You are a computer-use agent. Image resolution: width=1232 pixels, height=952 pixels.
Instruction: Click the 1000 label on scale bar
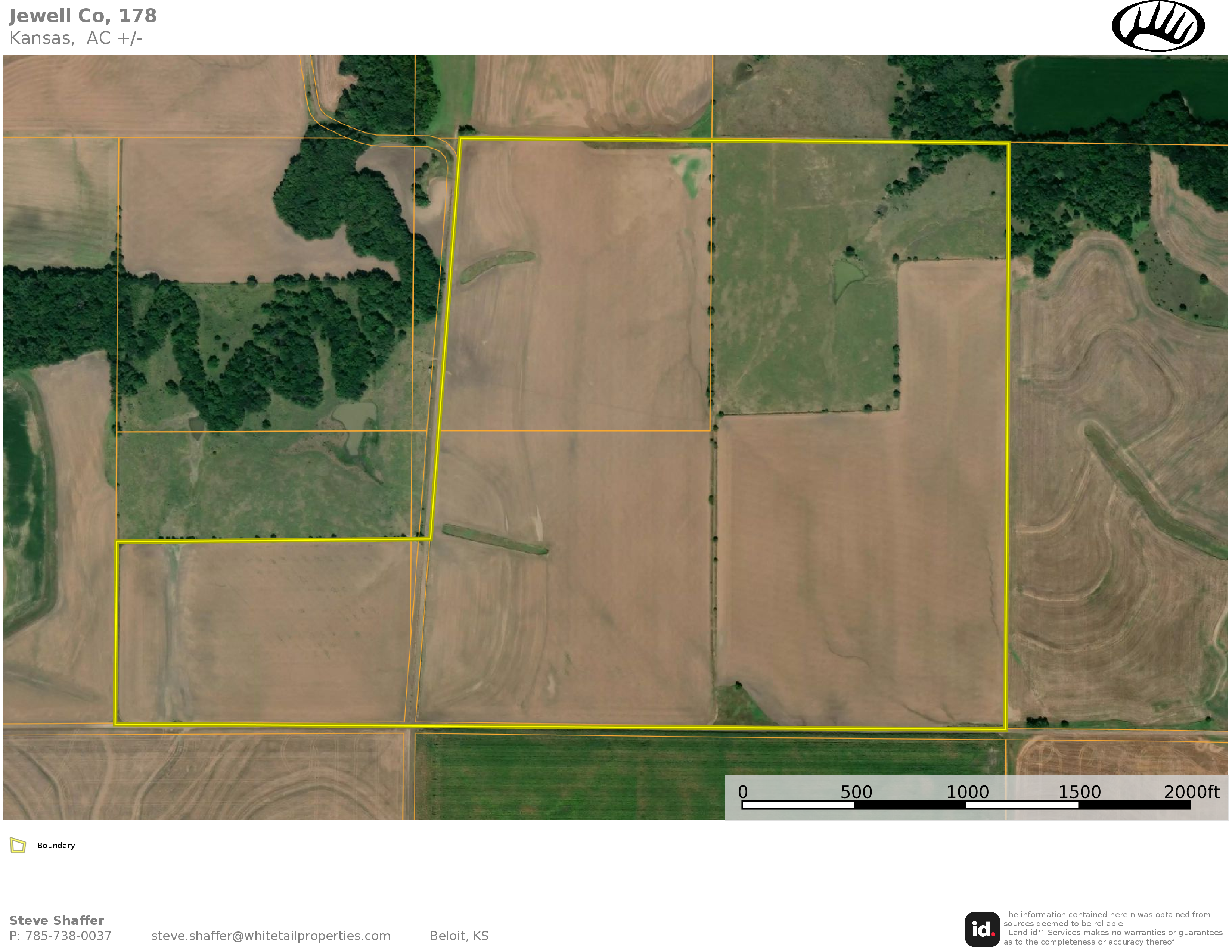(x=968, y=792)
